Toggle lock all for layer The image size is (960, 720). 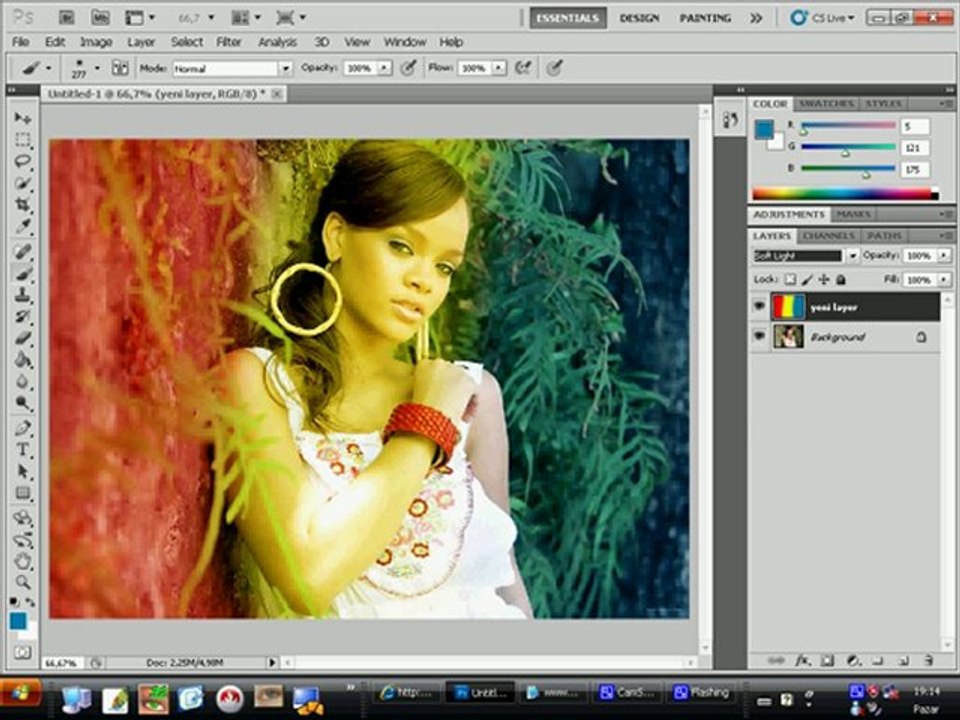841,279
